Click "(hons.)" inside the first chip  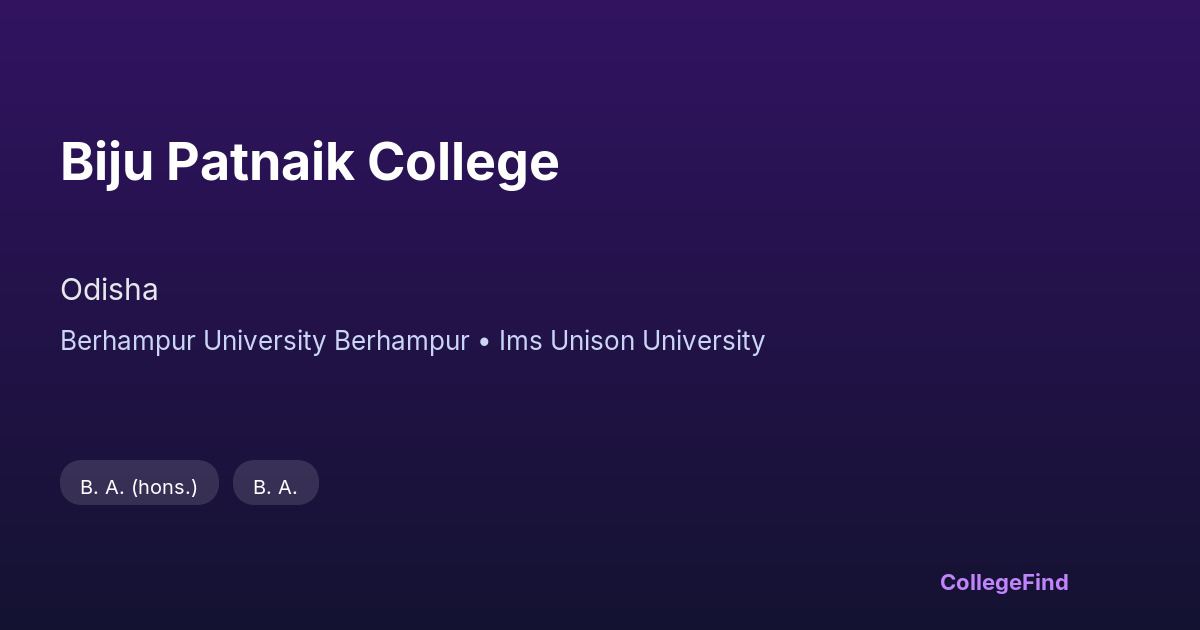164,487
